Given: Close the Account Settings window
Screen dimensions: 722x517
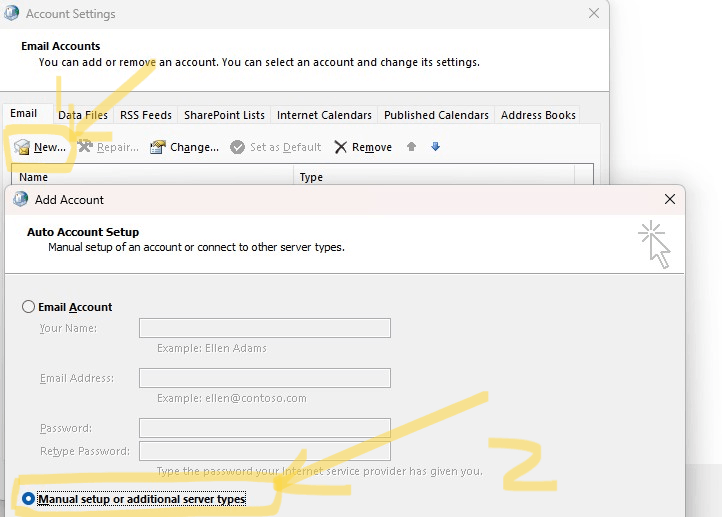Looking at the screenshot, I should [x=594, y=13].
